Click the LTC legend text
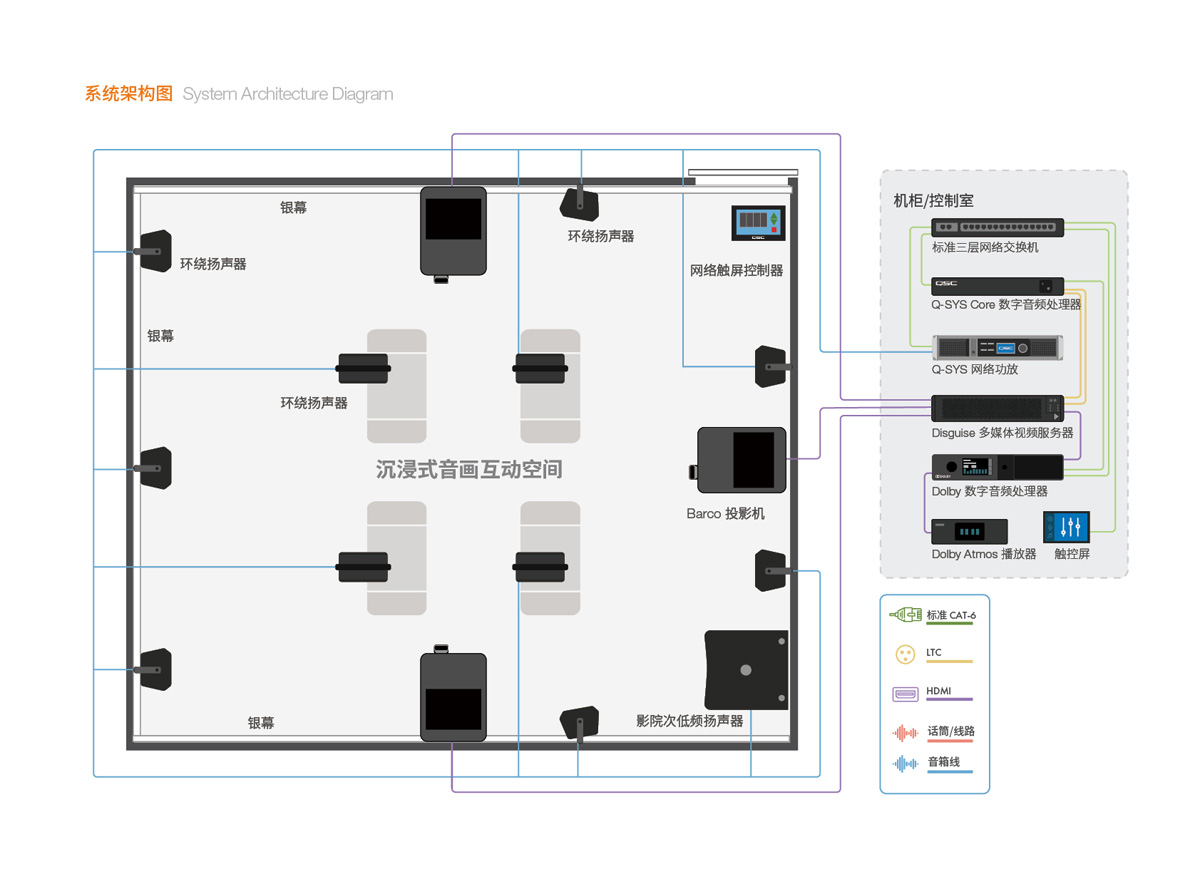This screenshot has height=884, width=1200. (x=934, y=653)
